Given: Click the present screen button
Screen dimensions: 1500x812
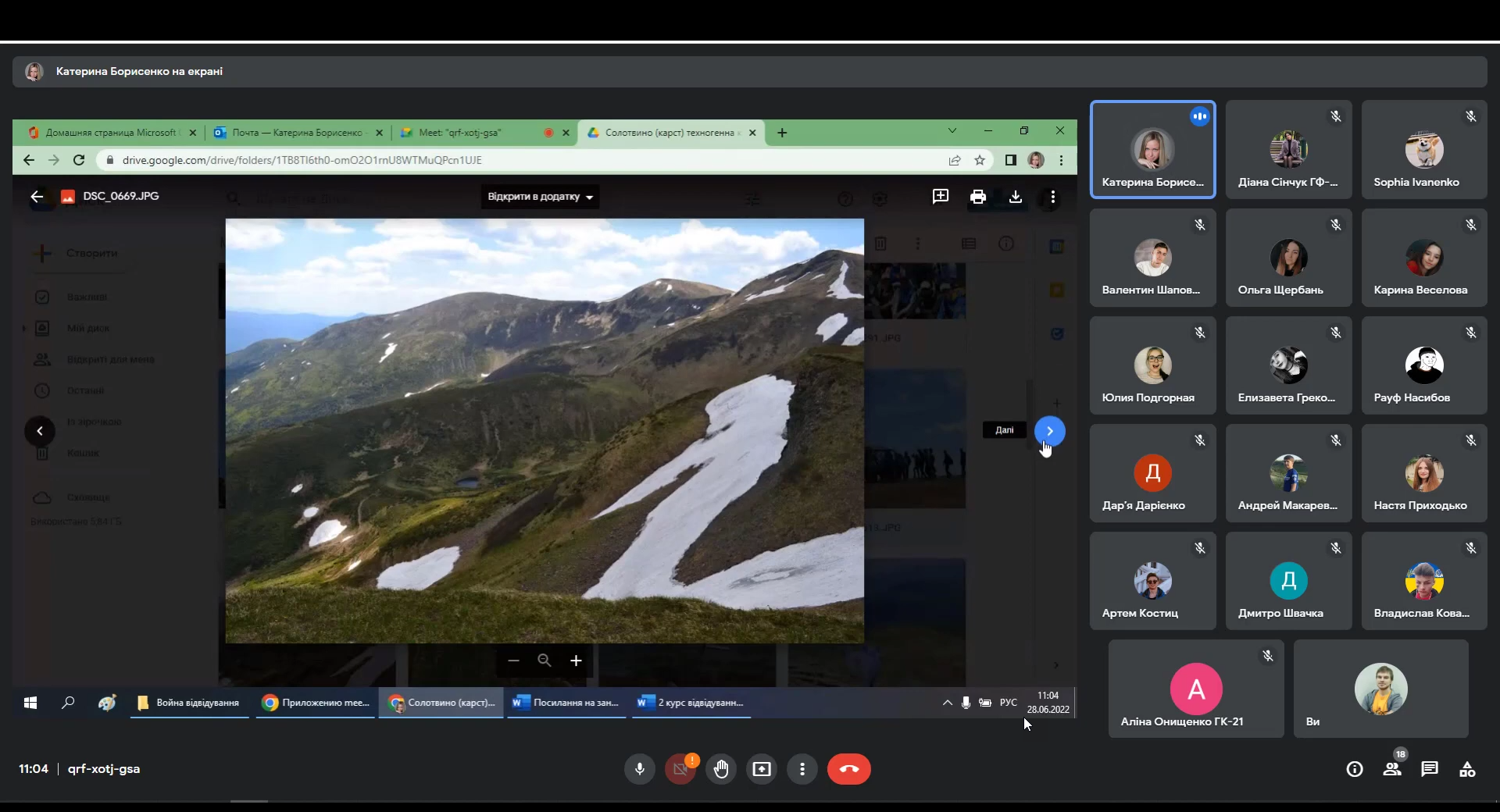Looking at the screenshot, I should point(762,769).
